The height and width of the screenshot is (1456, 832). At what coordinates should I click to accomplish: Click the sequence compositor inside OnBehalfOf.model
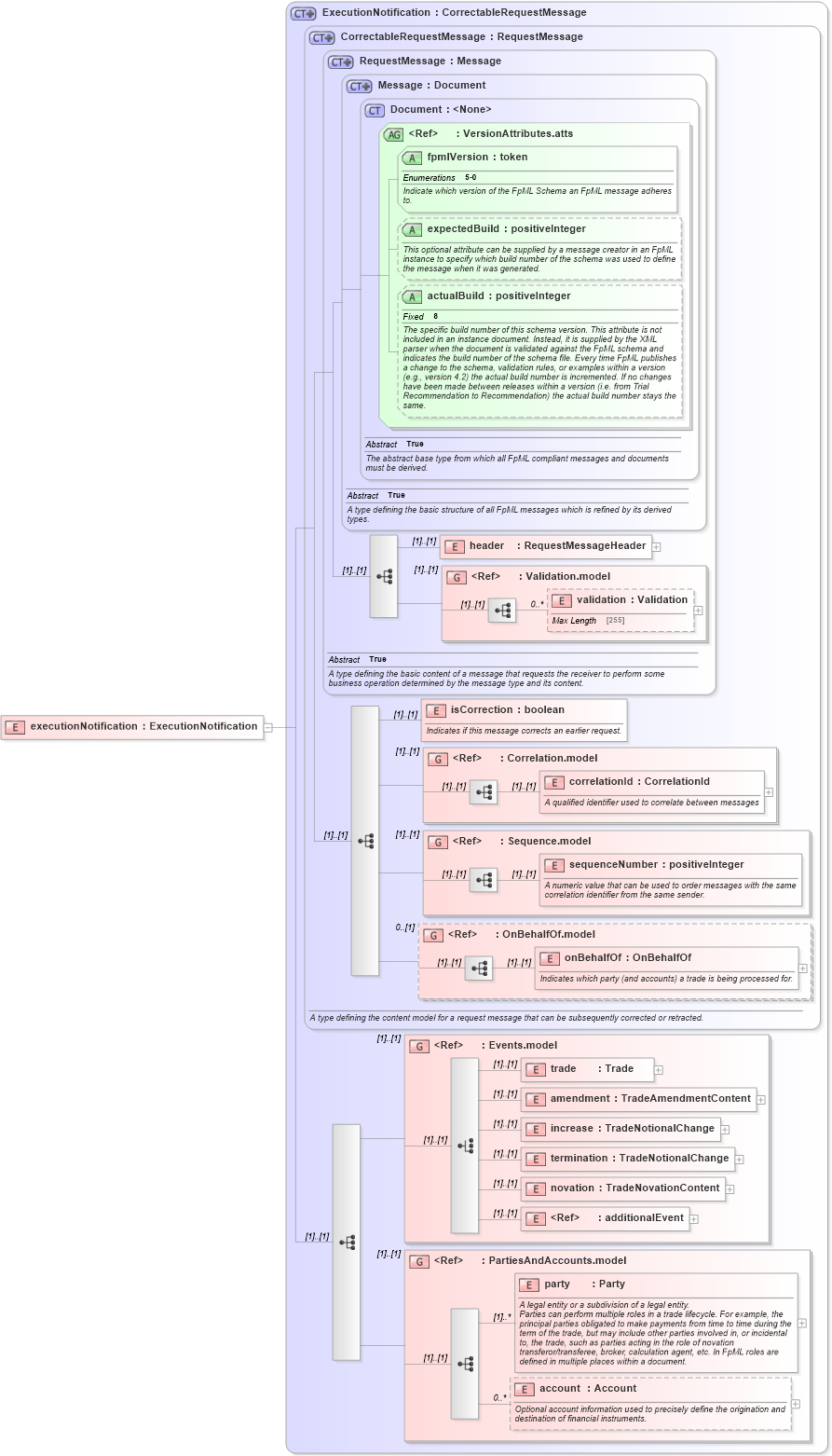pyautogui.click(x=479, y=968)
